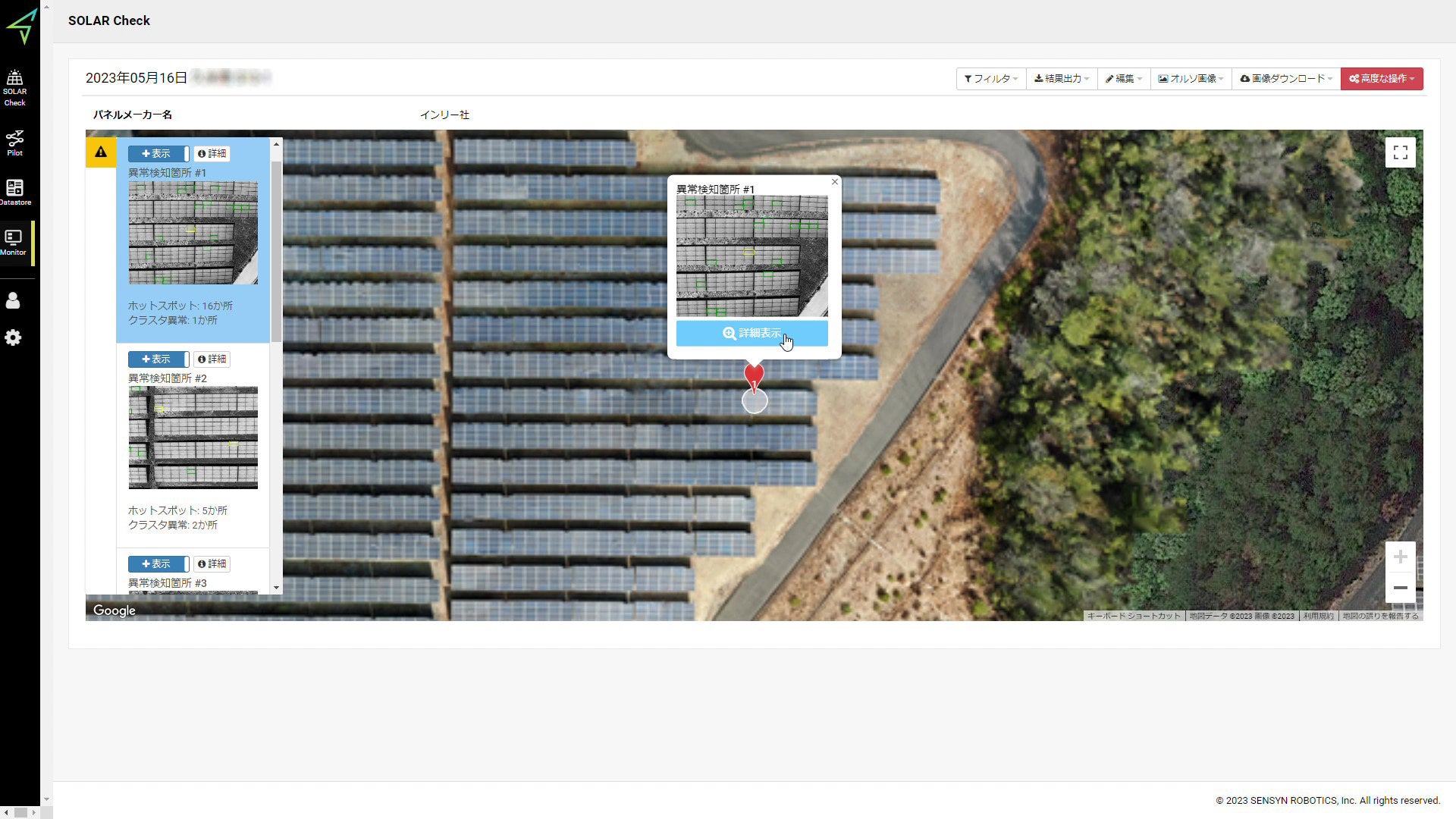The height and width of the screenshot is (819, 1456).
Task: Select the Monitor sidebar icon
Action: pyautogui.click(x=14, y=242)
